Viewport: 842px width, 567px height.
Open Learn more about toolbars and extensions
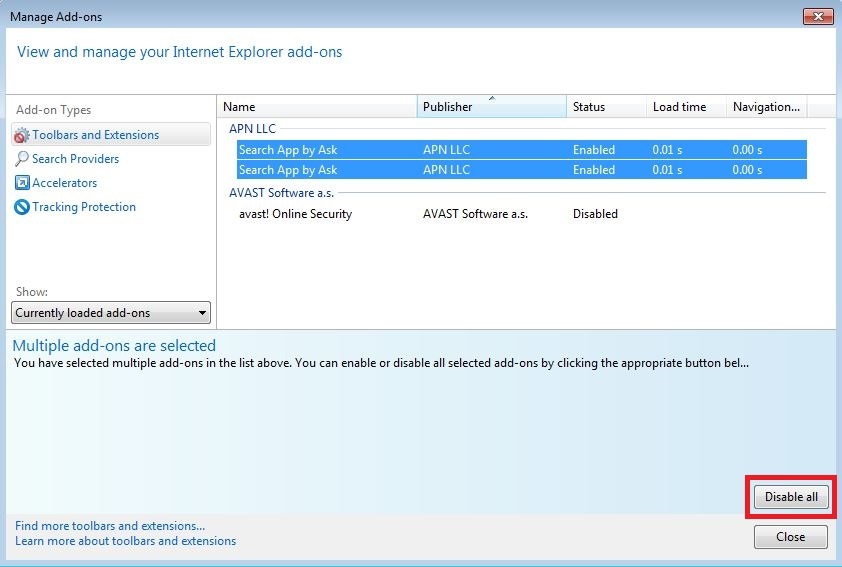click(x=126, y=541)
